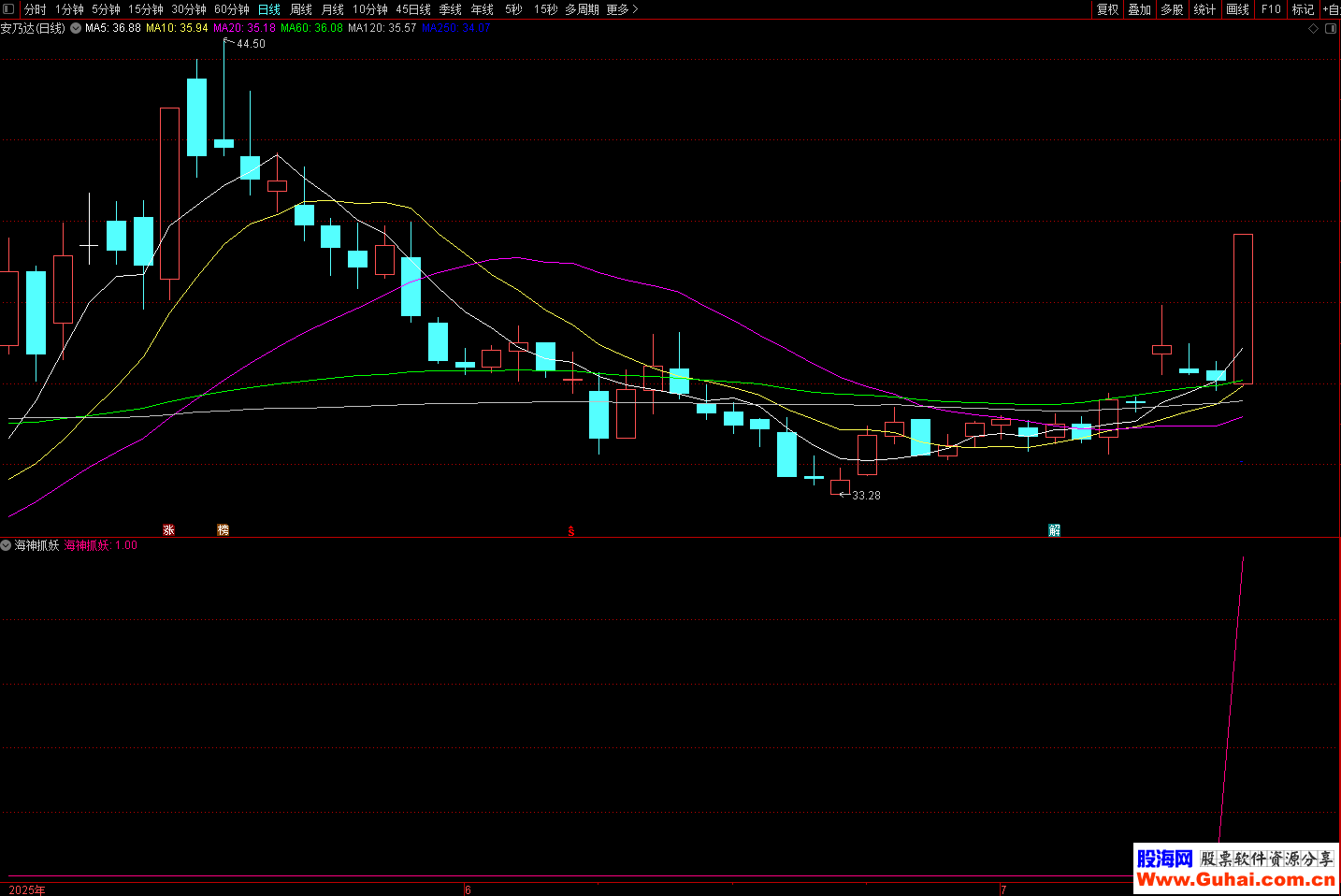Switch to 年线 yearly chart
1341x896 pixels.
pyautogui.click(x=483, y=9)
